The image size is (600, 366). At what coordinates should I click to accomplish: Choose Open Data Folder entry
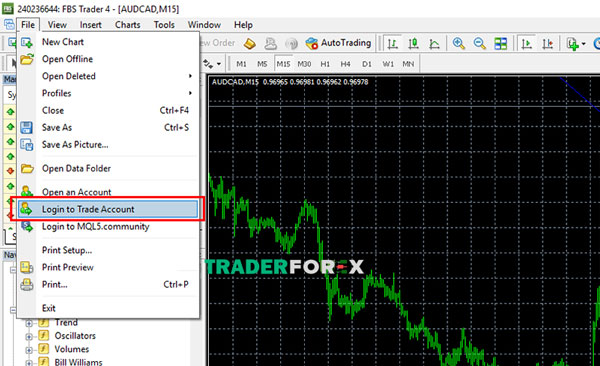tap(108, 168)
